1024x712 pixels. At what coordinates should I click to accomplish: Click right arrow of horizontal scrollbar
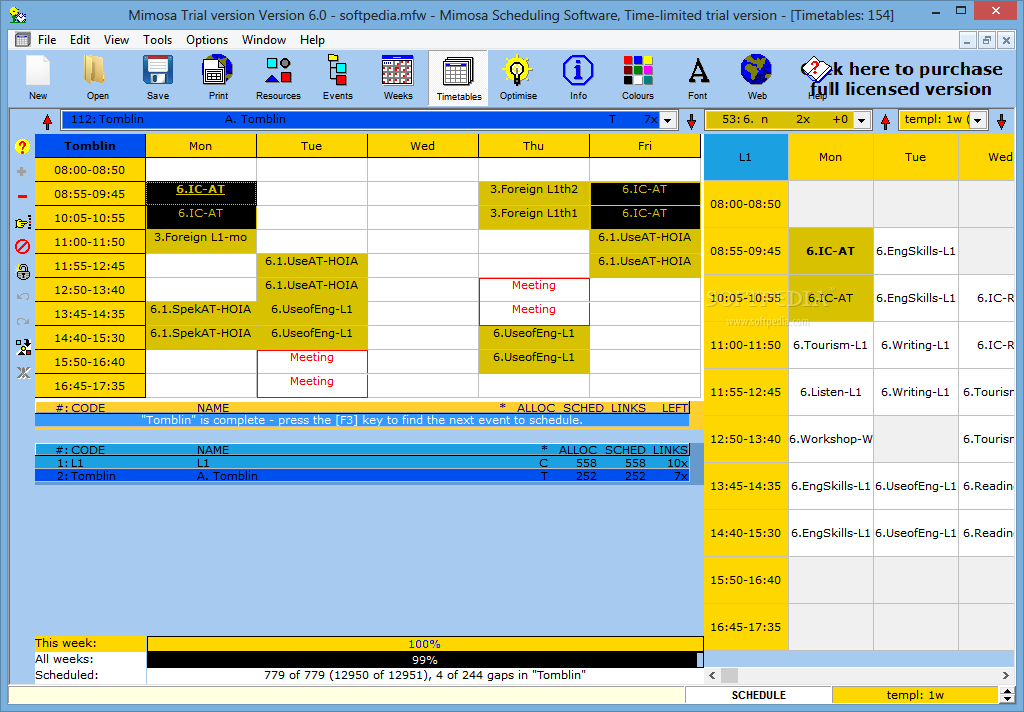coord(1006,675)
